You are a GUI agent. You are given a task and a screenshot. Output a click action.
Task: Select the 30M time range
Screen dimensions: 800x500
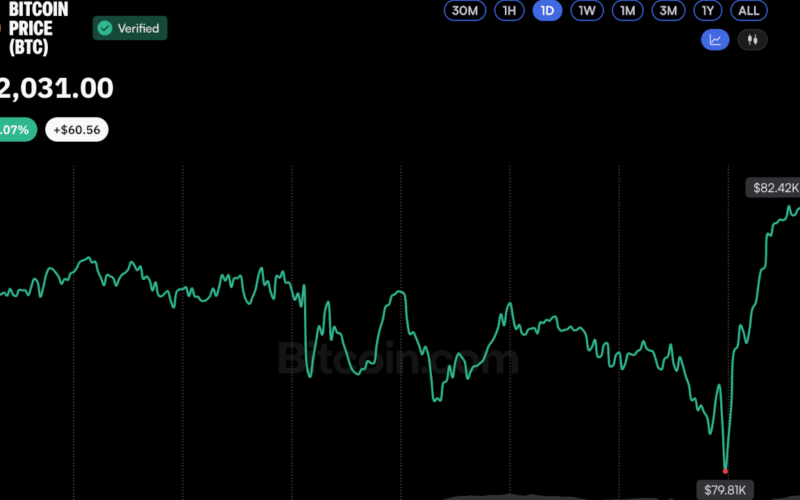click(x=465, y=11)
